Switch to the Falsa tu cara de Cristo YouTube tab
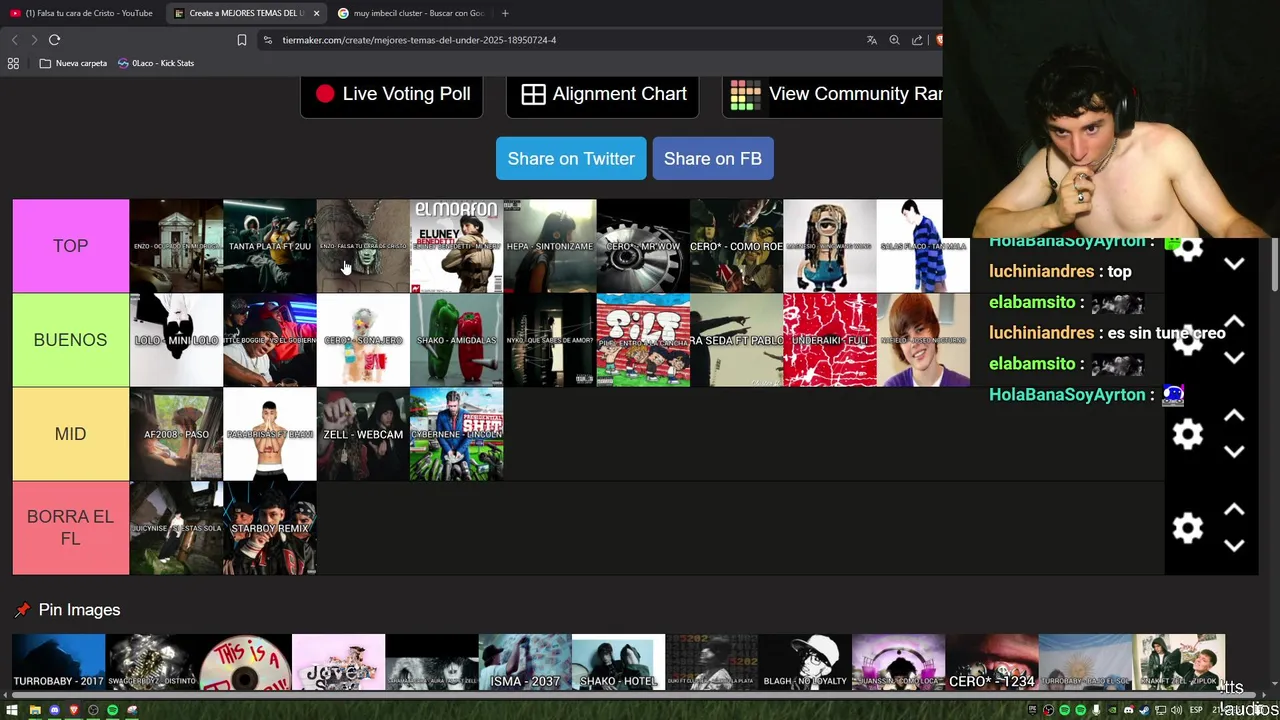 click(82, 13)
